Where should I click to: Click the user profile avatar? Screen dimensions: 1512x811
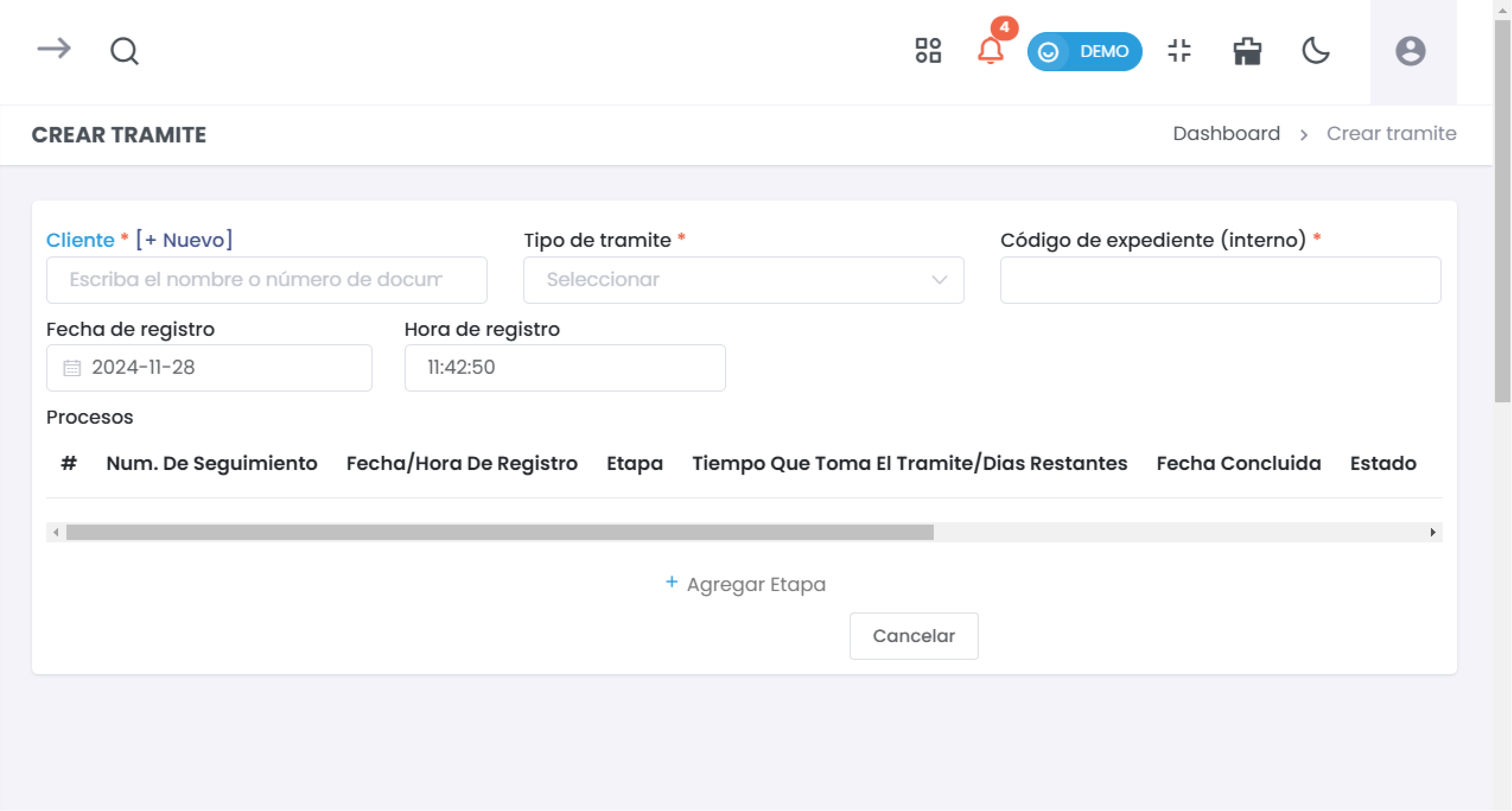1410,51
